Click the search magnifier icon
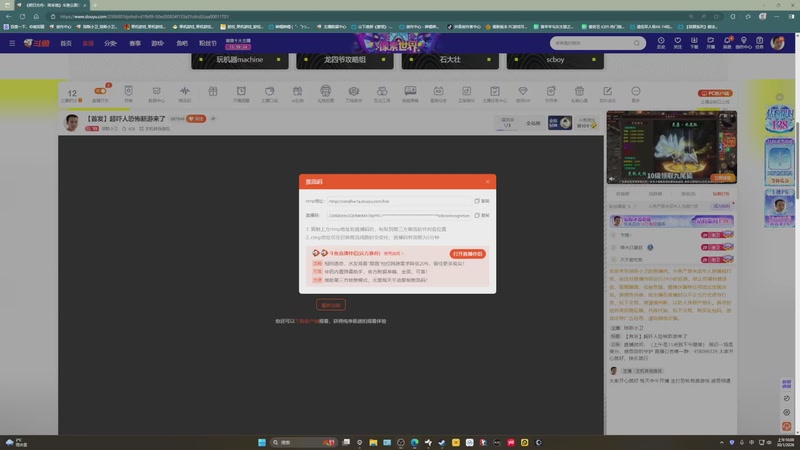Image resolution: width=800 pixels, height=450 pixels. [637, 43]
